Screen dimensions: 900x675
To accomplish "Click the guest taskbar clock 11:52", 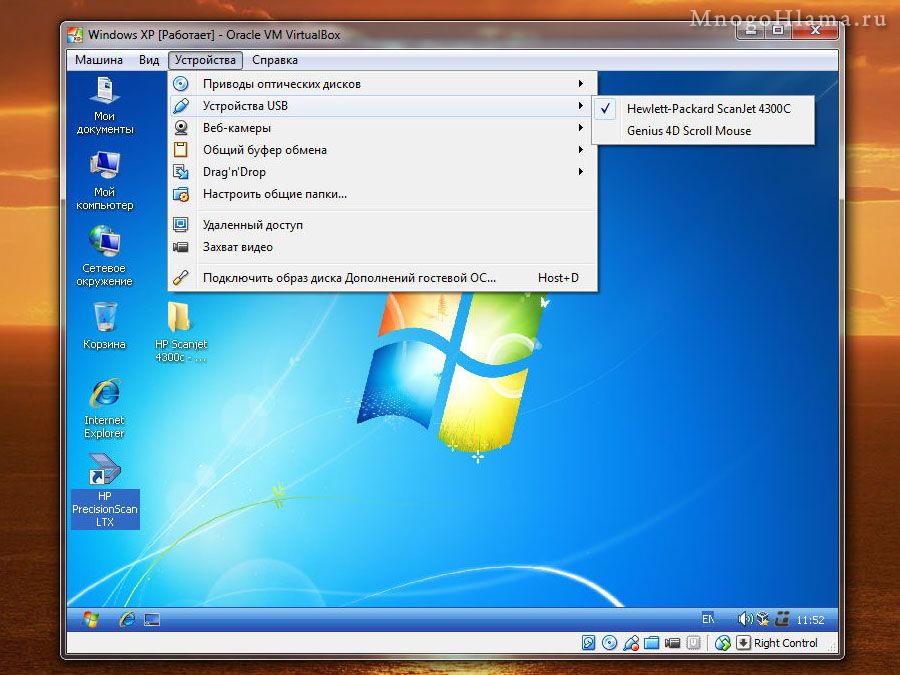I will pyautogui.click(x=810, y=620).
